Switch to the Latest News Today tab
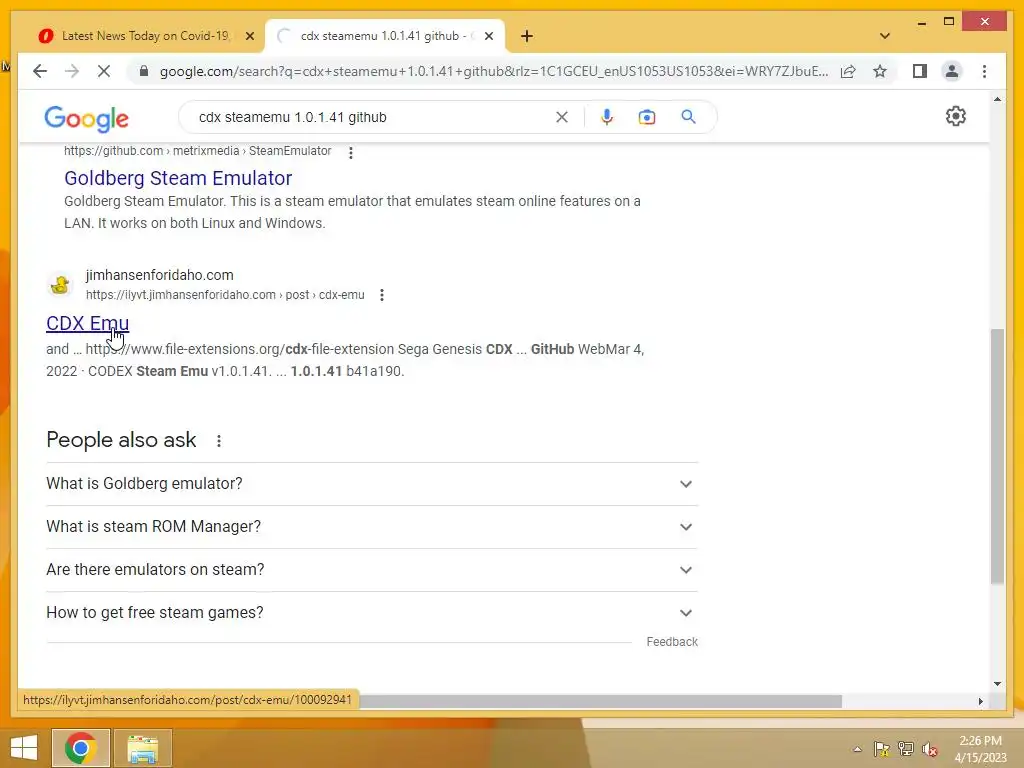This screenshot has height=768, width=1024. click(x=145, y=36)
